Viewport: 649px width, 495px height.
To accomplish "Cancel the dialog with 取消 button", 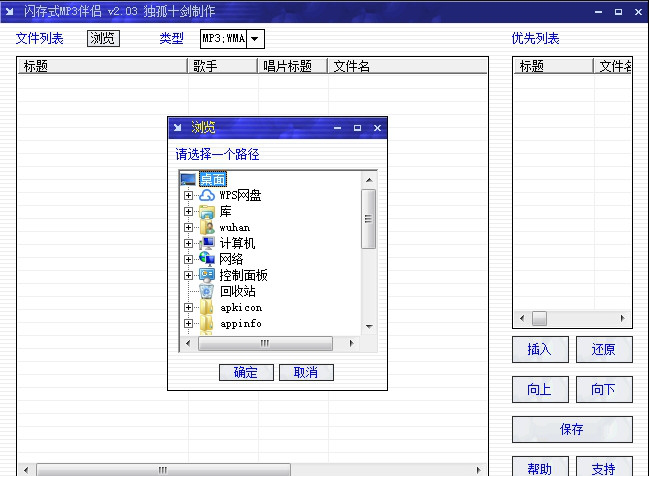I will (306, 372).
